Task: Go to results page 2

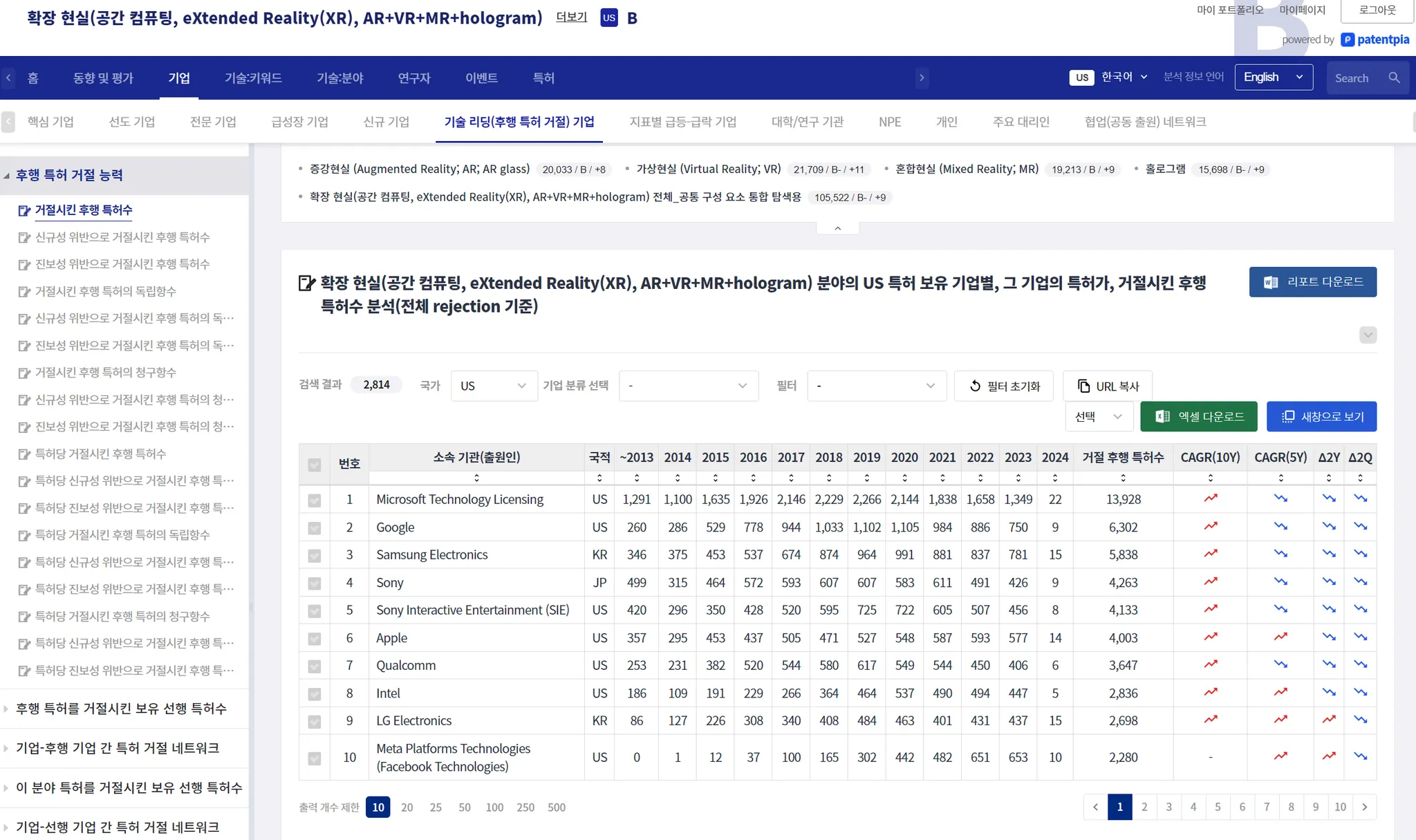Action: pos(1144,807)
